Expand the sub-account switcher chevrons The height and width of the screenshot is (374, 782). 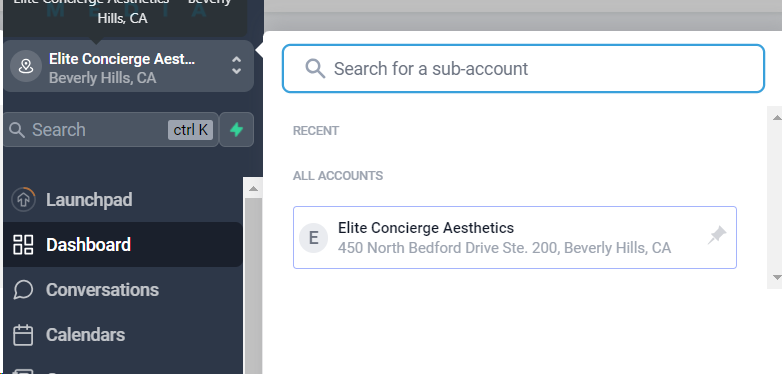[236, 65]
